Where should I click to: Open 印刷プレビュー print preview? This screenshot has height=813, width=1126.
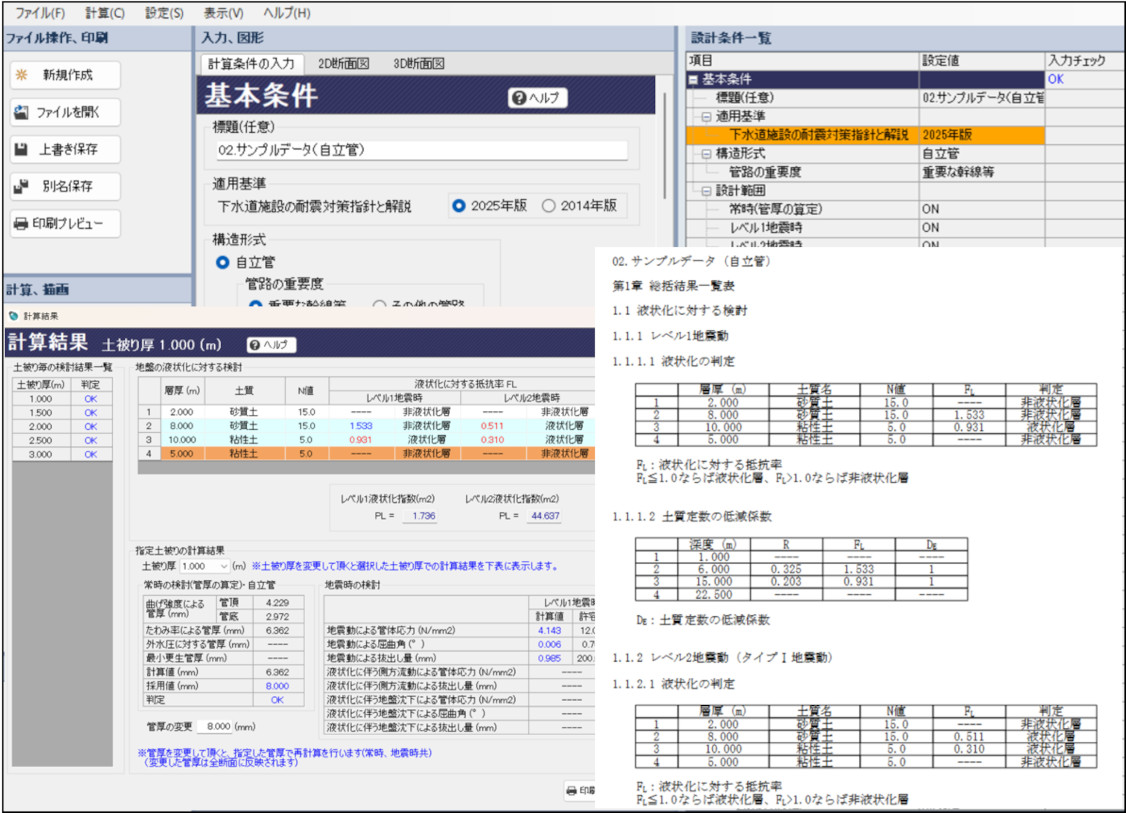[x=65, y=223]
